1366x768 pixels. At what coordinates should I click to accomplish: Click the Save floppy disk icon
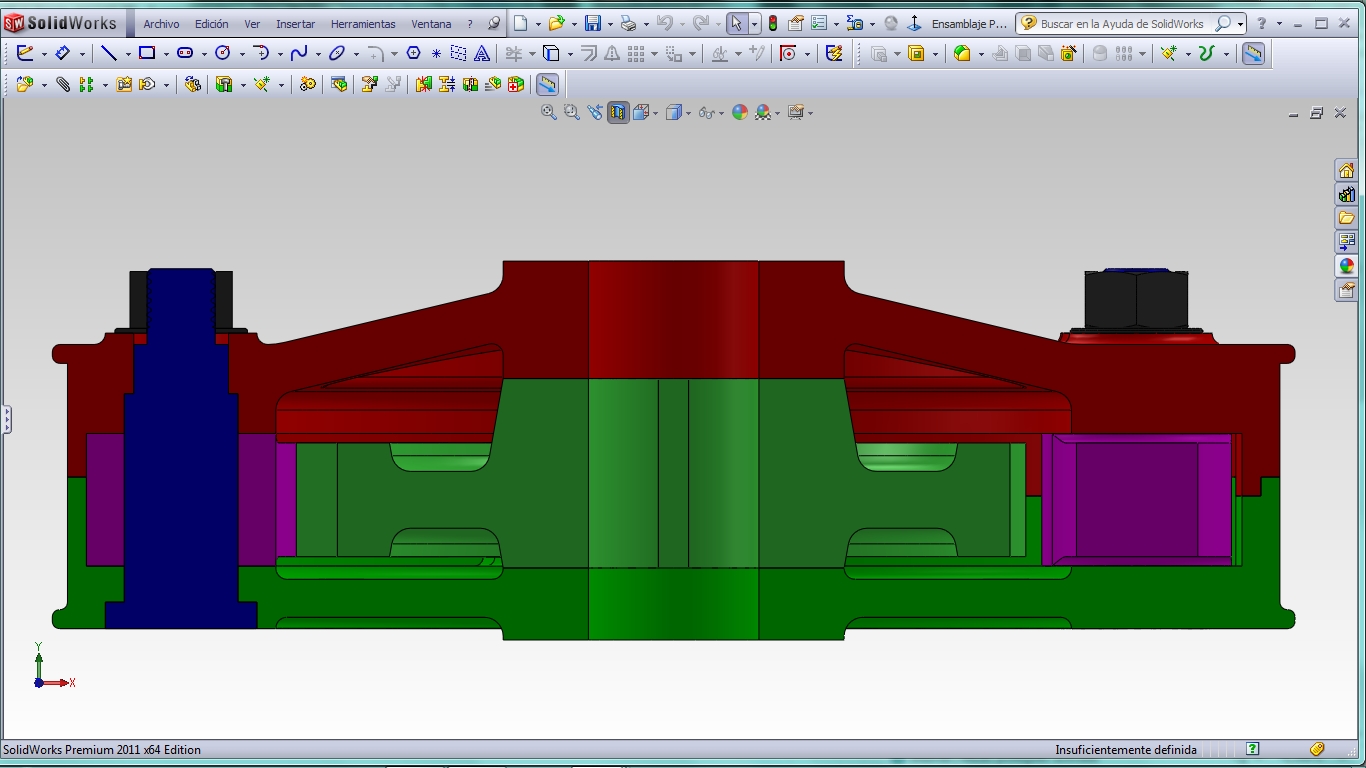click(593, 23)
